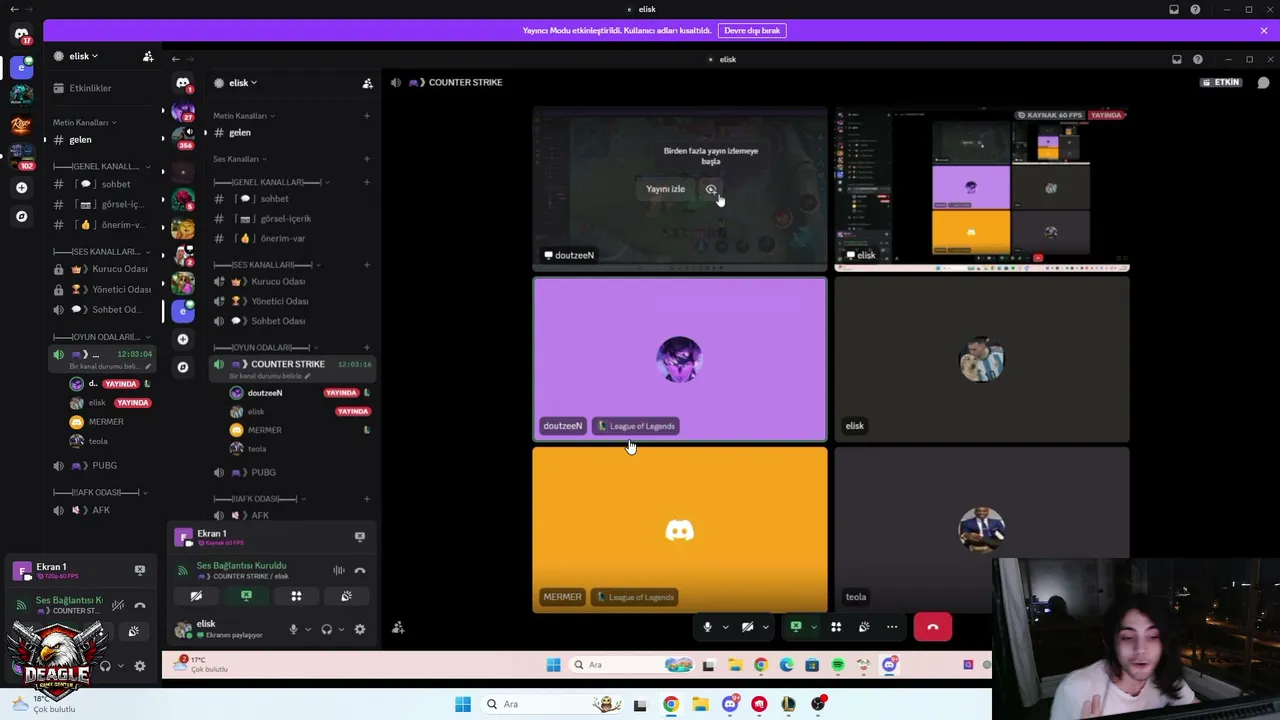Click League of Legends badge on doutzeeN's tile

637,426
